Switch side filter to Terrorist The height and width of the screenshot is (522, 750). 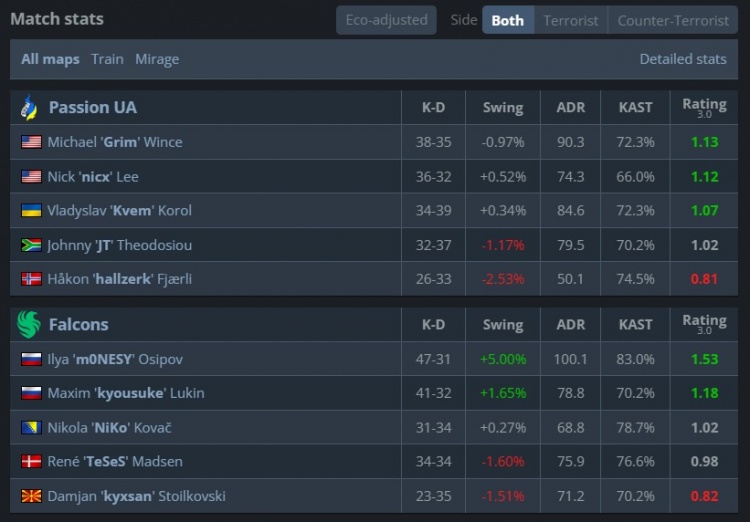571,20
